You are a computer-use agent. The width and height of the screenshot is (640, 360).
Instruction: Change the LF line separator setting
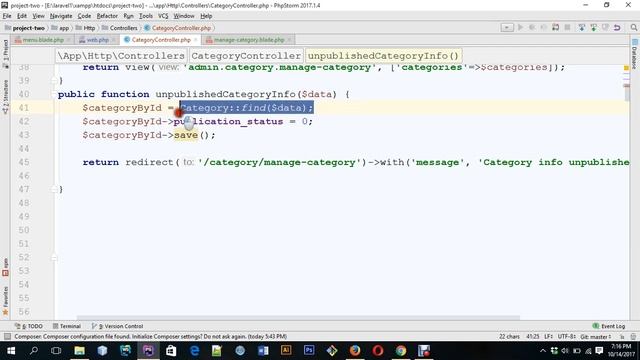pos(548,337)
